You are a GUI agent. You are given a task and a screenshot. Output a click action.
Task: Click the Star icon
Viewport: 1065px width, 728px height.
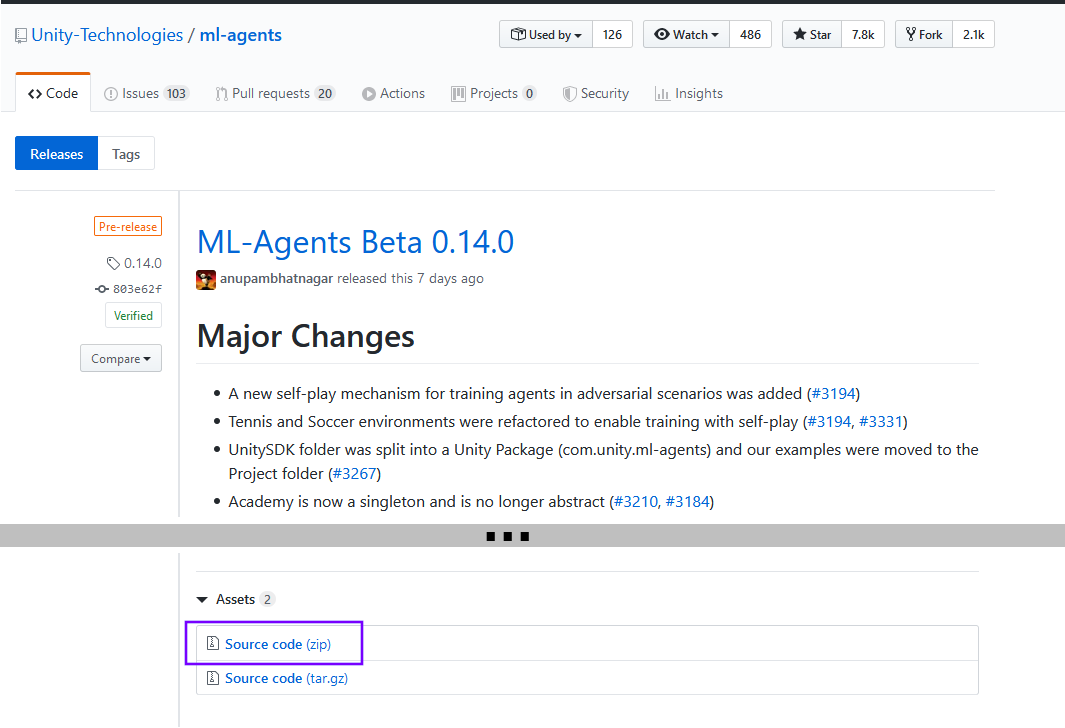pos(800,34)
